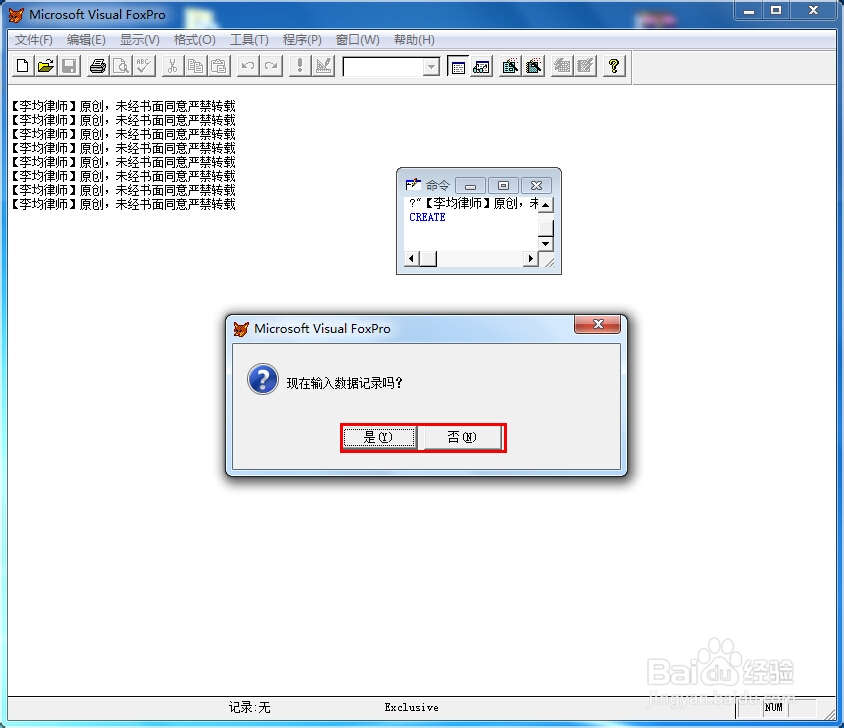Click the Command window title icon
The width and height of the screenshot is (844, 728).
(x=412, y=185)
